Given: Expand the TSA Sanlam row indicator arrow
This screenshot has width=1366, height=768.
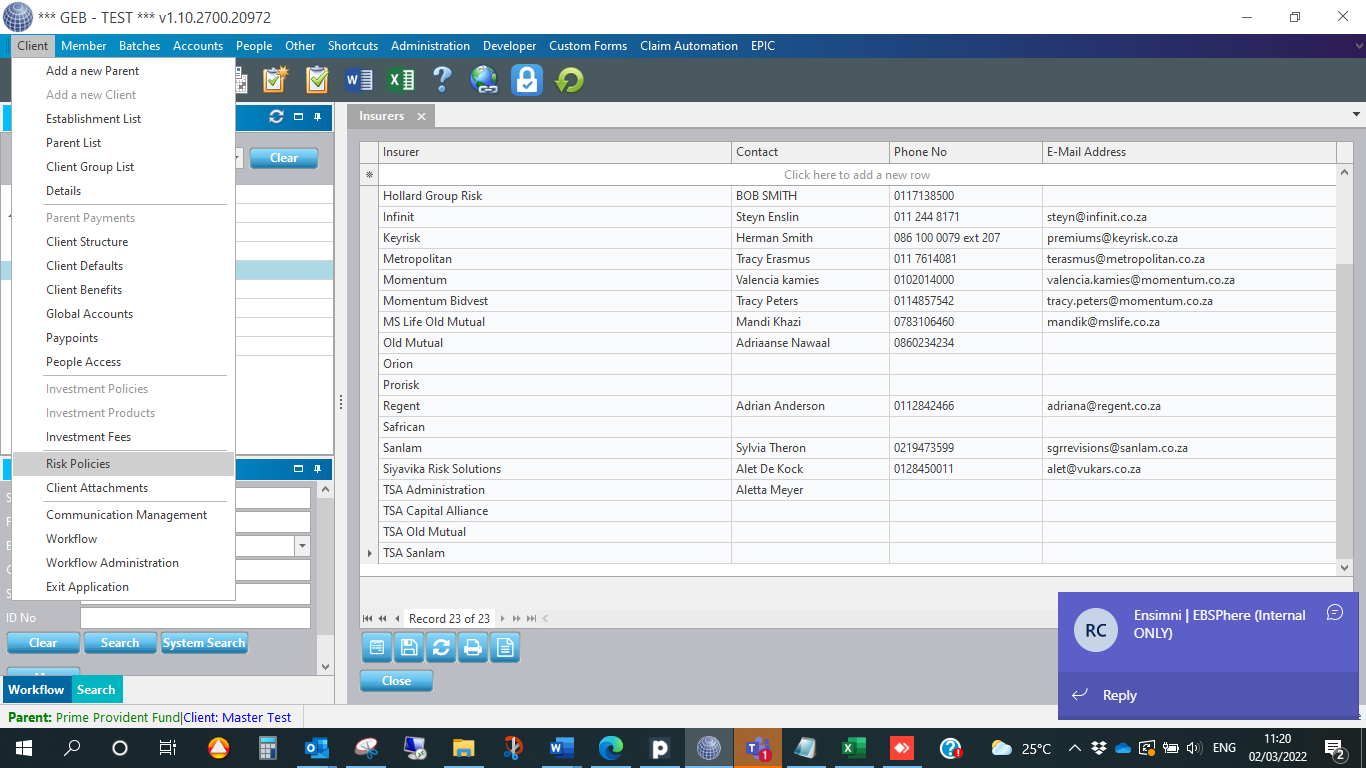Looking at the screenshot, I should [370, 553].
